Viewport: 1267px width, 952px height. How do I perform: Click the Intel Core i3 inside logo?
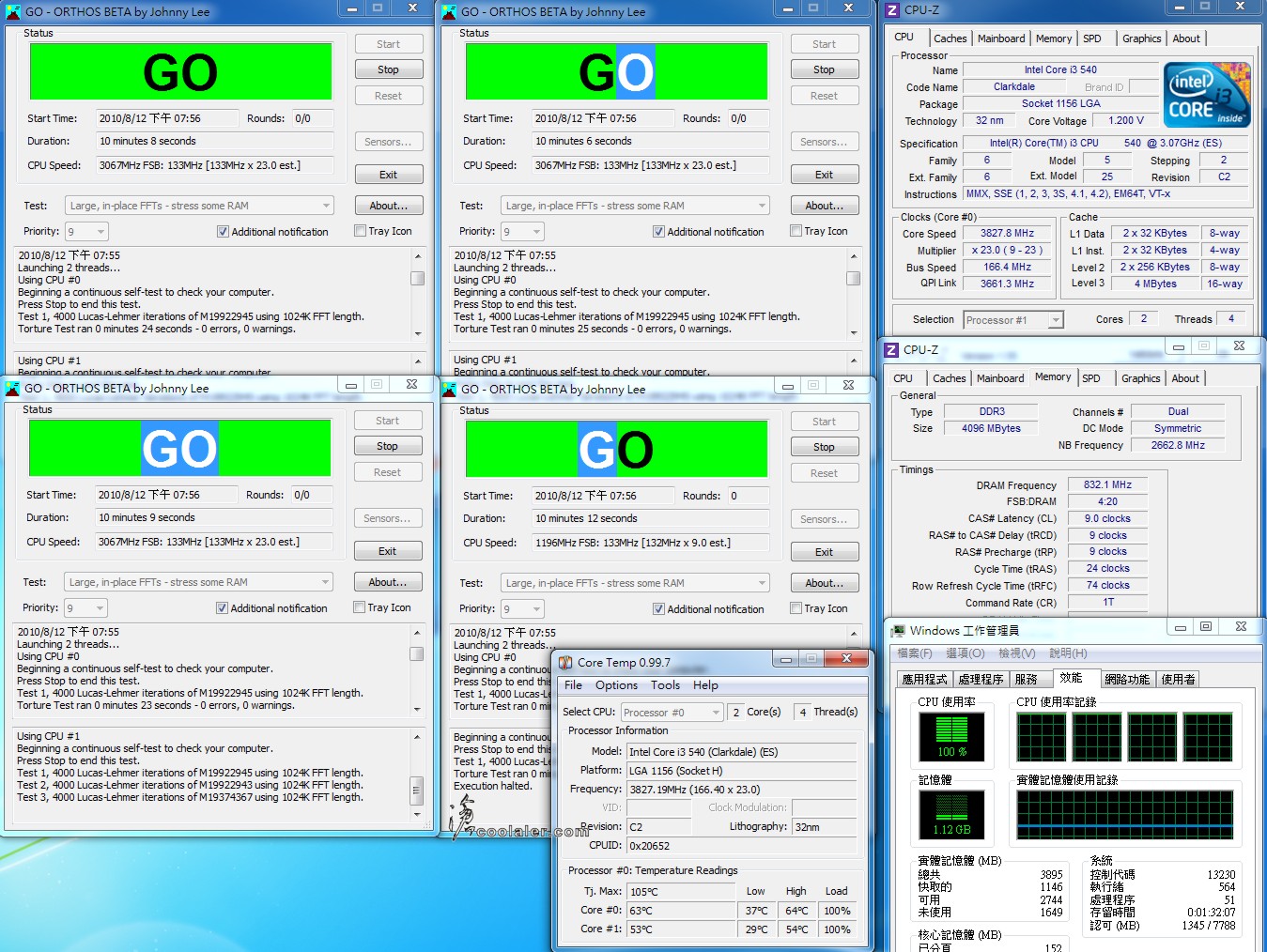[1207, 96]
